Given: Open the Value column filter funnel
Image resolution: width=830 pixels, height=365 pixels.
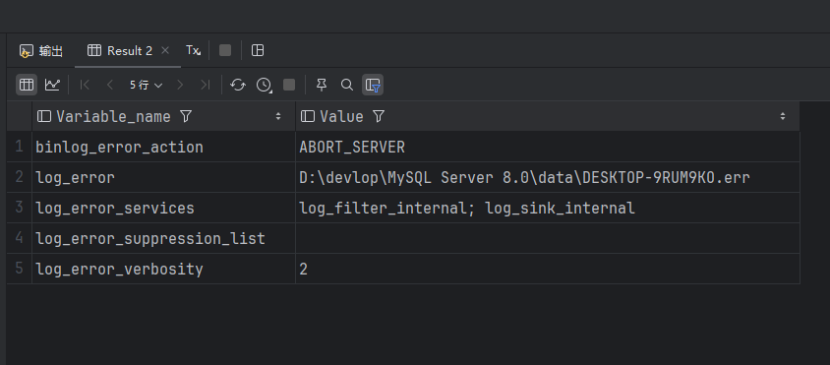Looking at the screenshot, I should coord(378,116).
